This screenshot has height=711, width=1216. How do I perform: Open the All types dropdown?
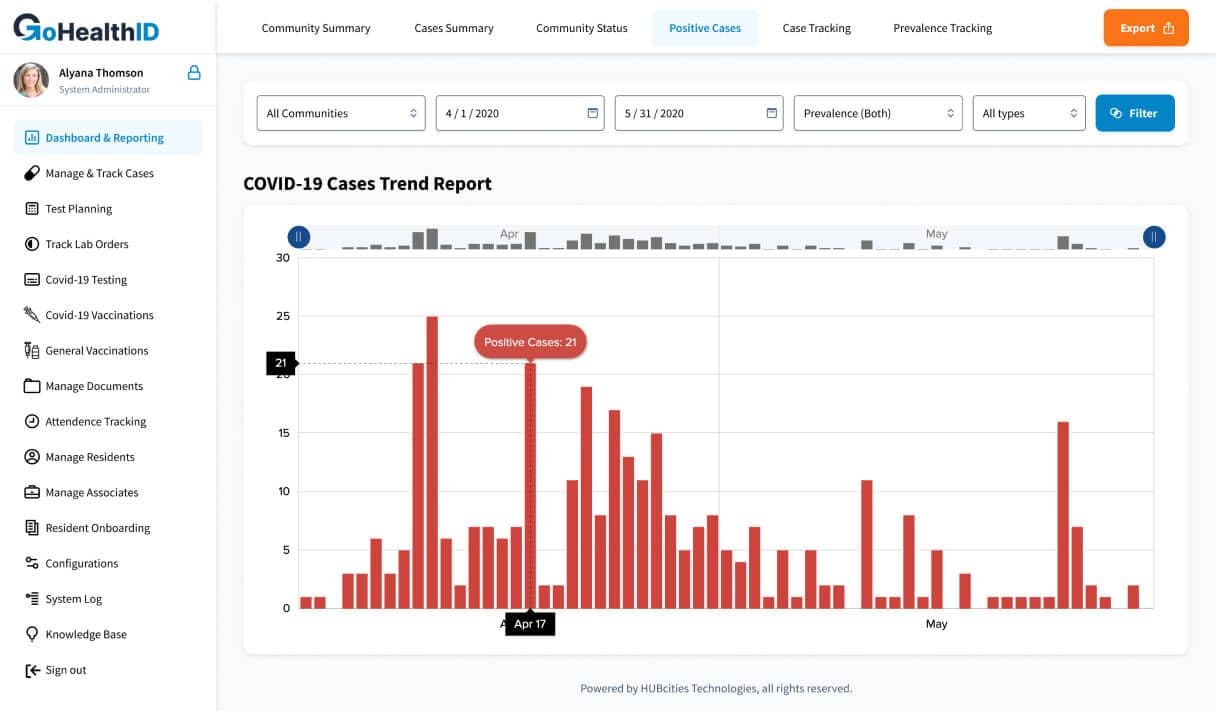tap(1029, 113)
